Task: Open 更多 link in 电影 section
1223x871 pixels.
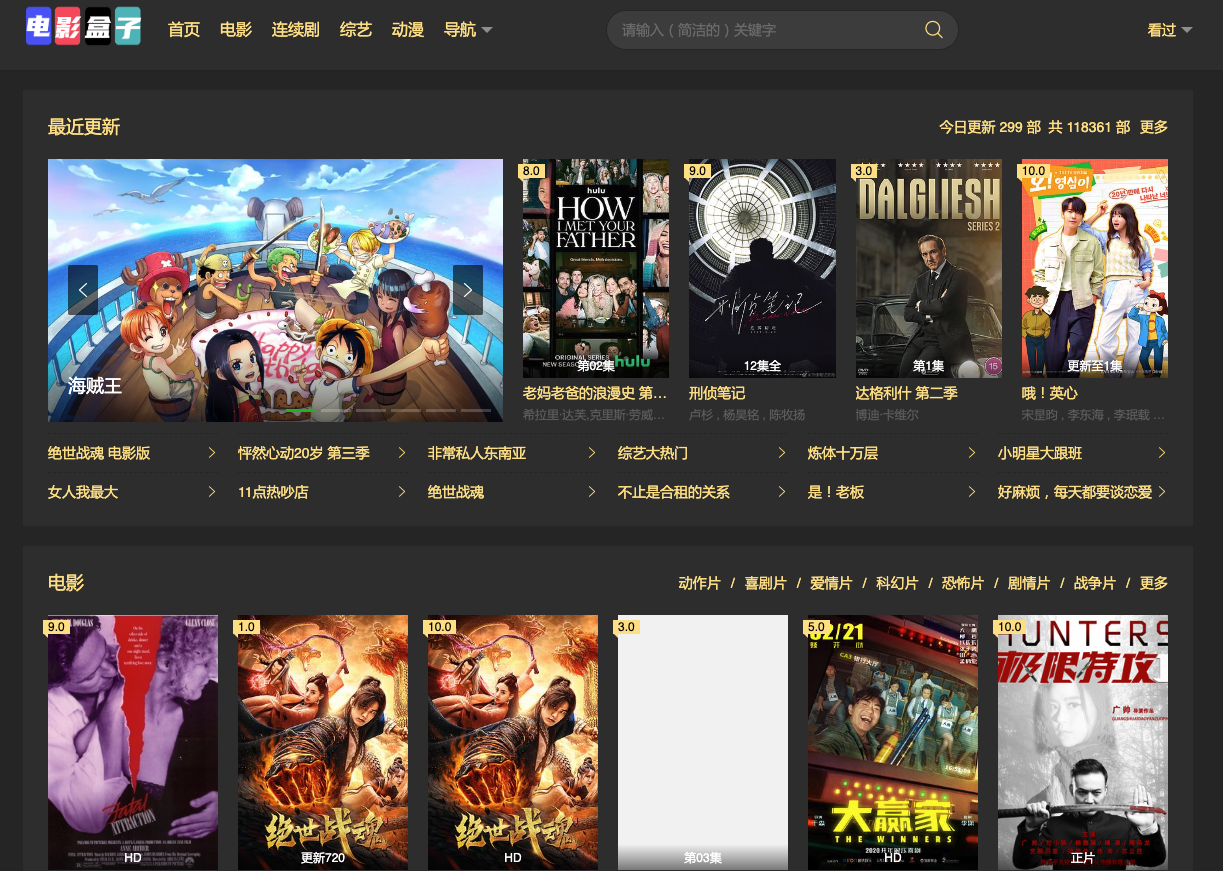Action: (1154, 583)
